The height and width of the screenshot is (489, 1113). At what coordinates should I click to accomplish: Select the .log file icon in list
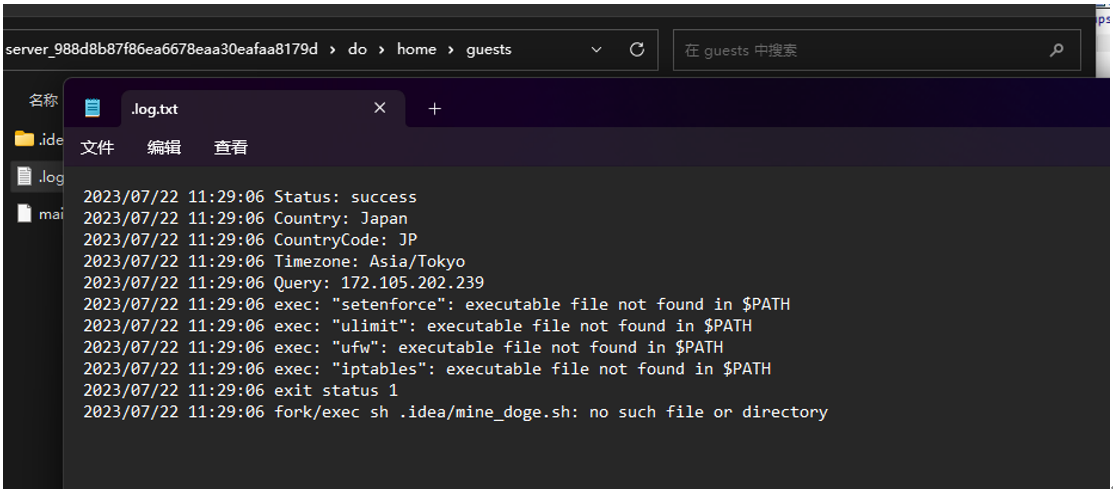tap(25, 177)
